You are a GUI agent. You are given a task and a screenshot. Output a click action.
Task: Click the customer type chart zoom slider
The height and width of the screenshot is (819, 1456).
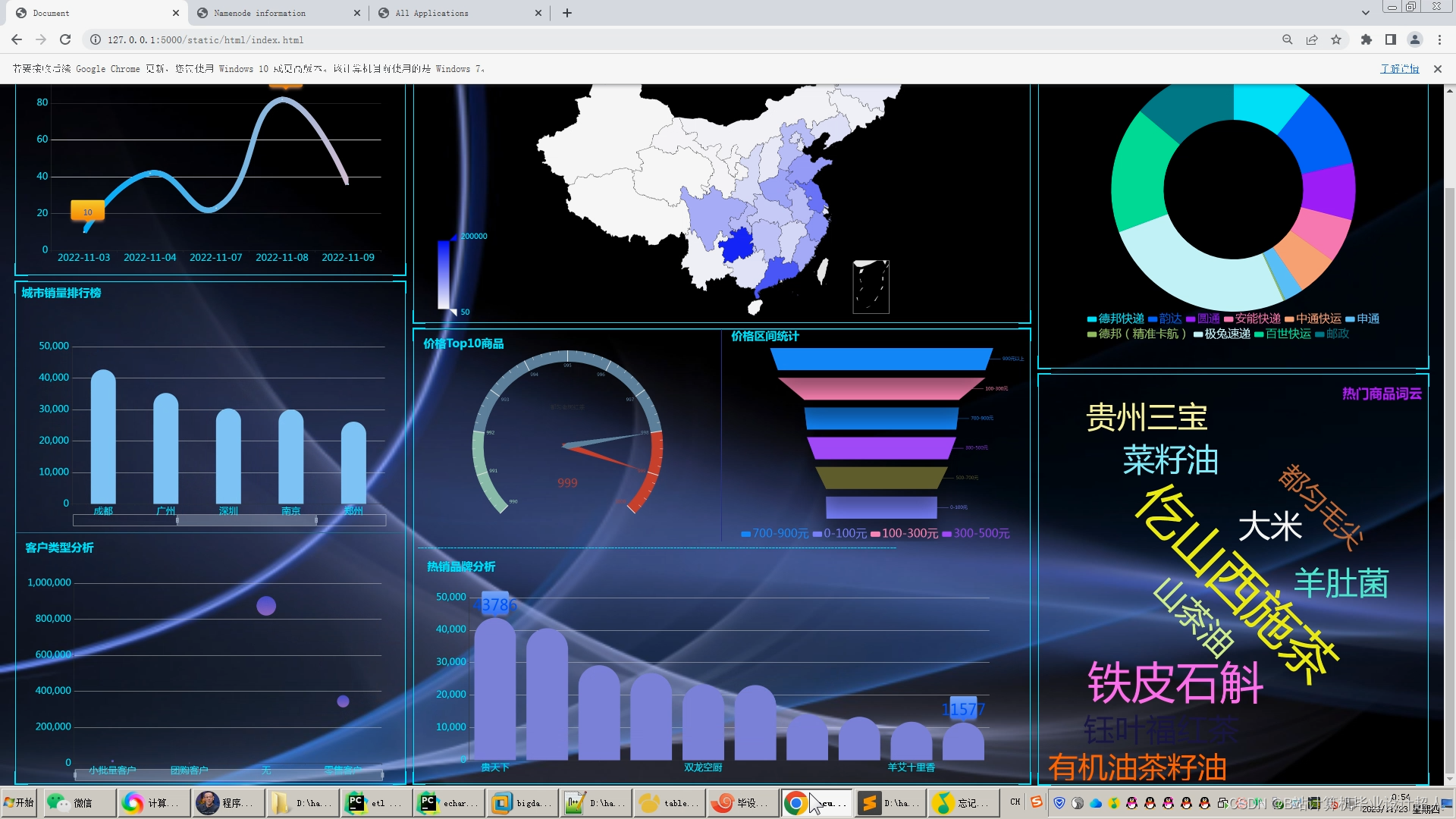click(x=228, y=774)
